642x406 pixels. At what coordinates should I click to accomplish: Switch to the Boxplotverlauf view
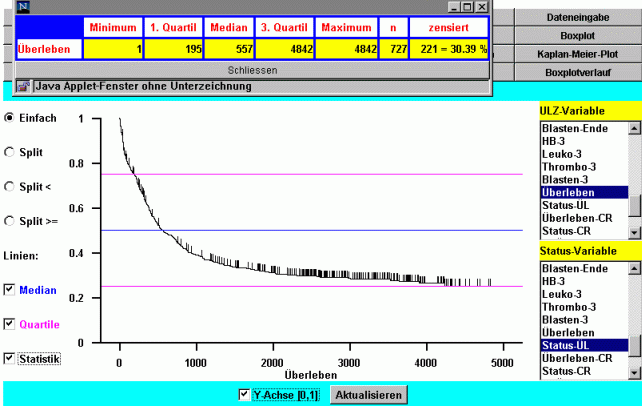click(578, 72)
